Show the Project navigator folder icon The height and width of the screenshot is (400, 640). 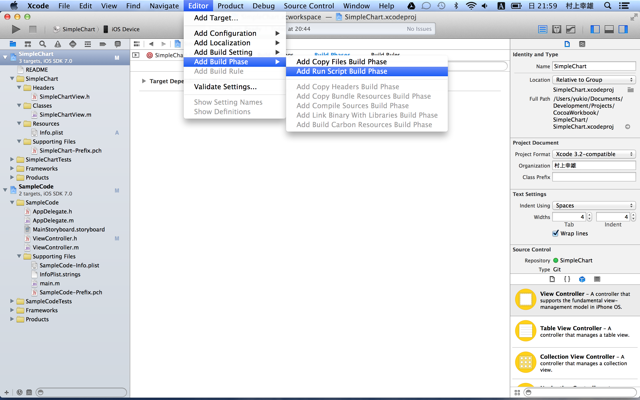pyautogui.click(x=13, y=44)
